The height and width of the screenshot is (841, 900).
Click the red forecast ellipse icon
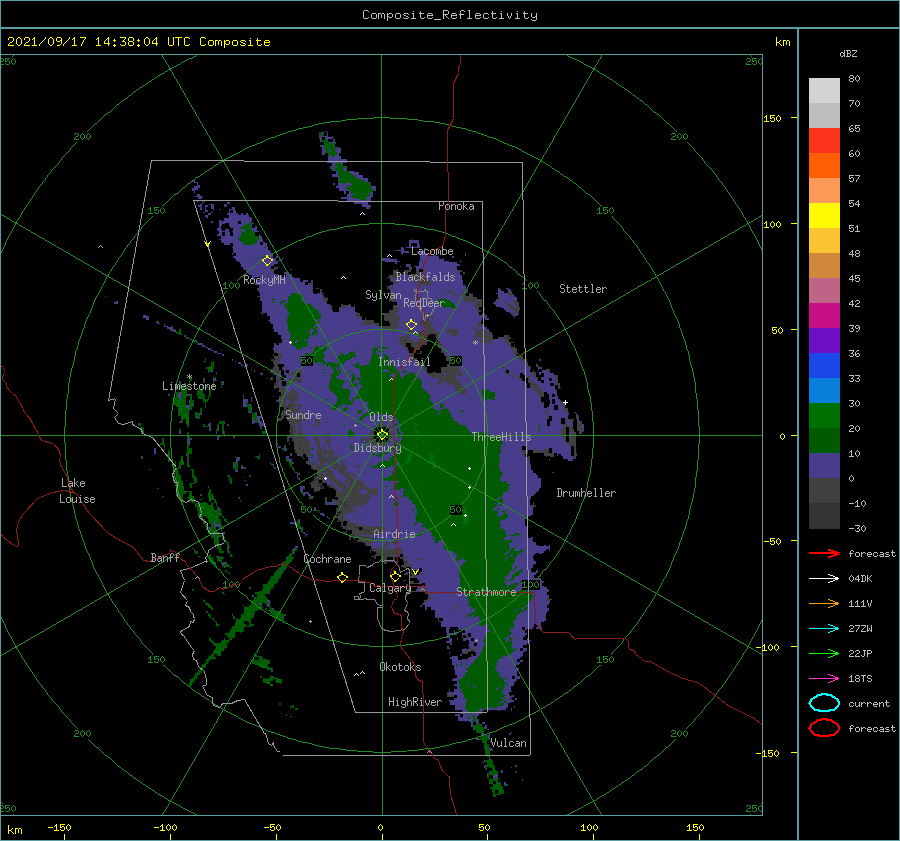(x=824, y=728)
